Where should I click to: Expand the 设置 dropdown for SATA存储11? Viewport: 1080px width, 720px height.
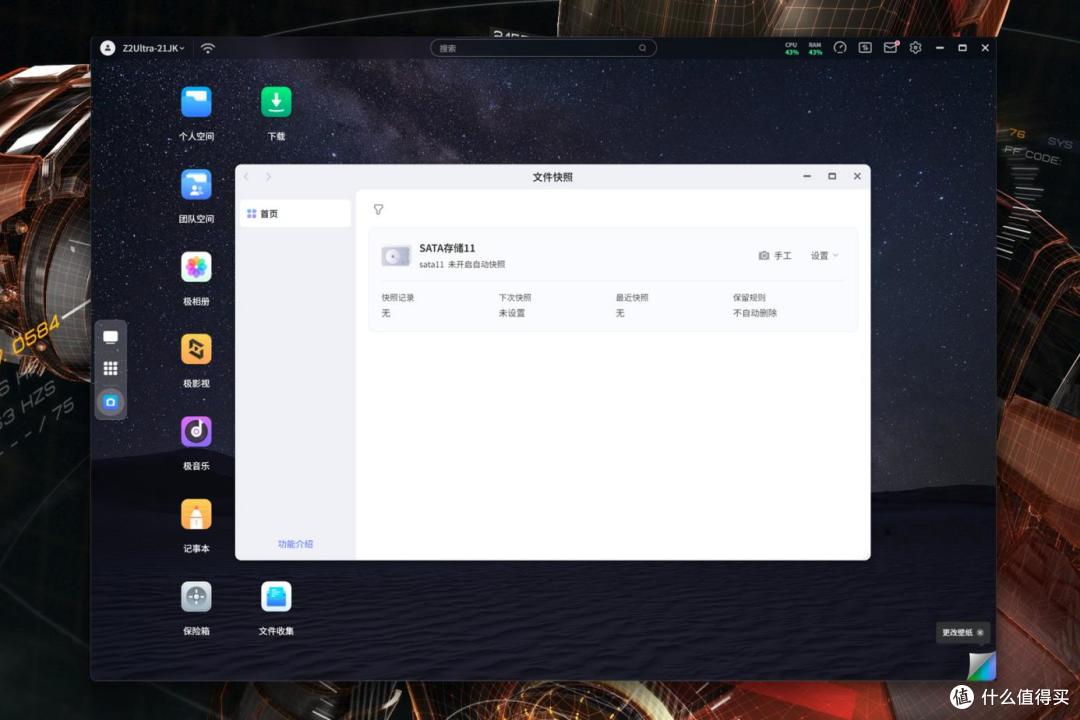(x=824, y=256)
